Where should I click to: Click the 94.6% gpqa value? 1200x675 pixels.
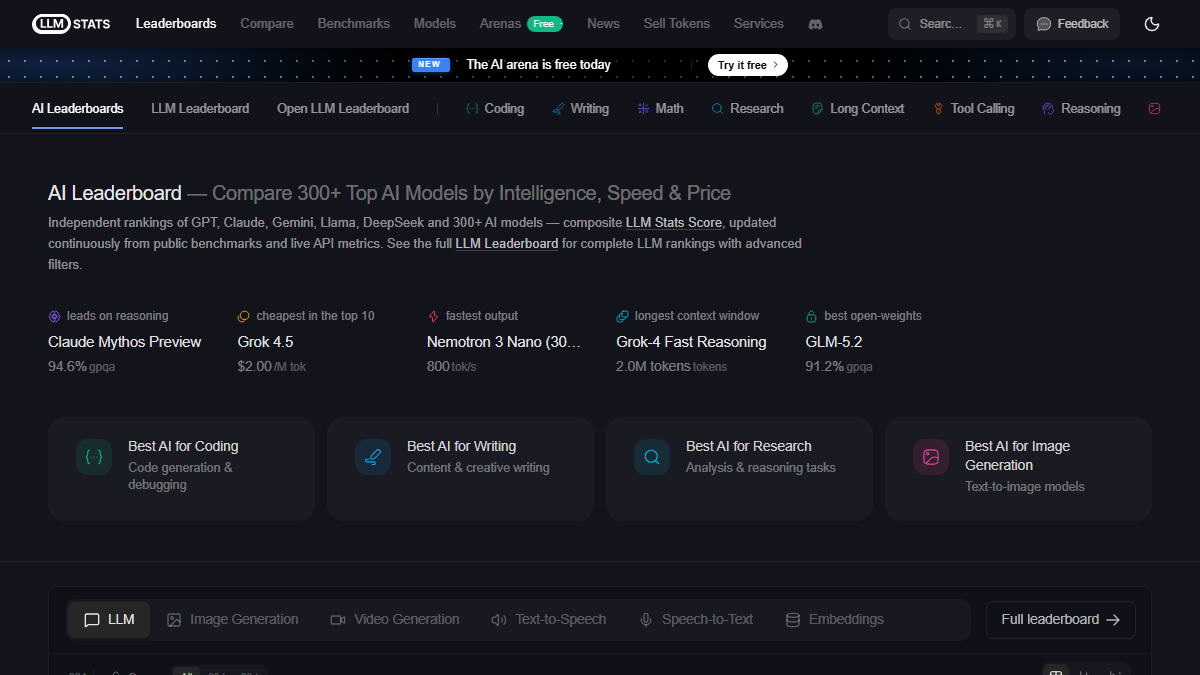[82, 367]
